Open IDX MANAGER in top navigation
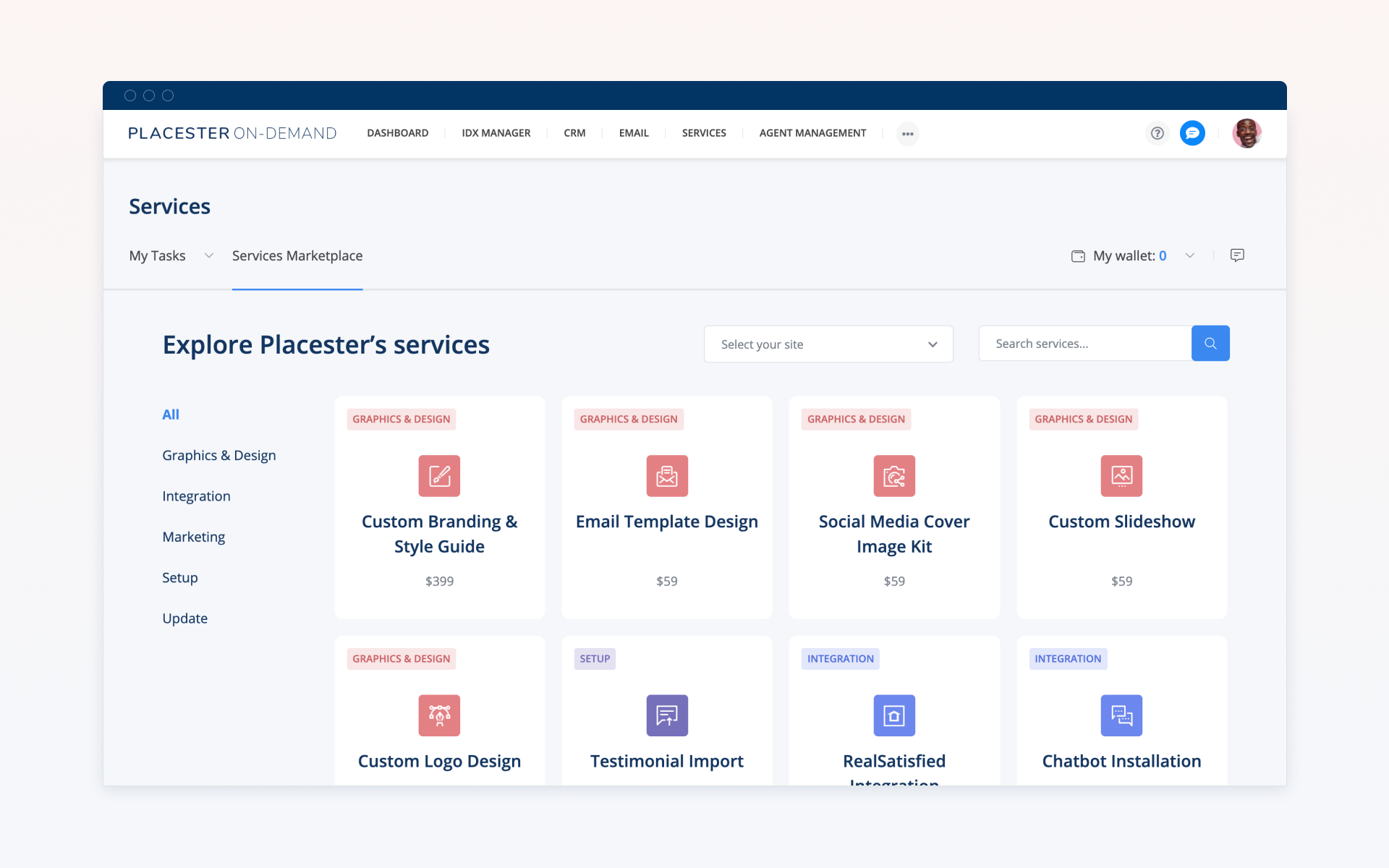The width and height of the screenshot is (1389, 868). coord(496,133)
